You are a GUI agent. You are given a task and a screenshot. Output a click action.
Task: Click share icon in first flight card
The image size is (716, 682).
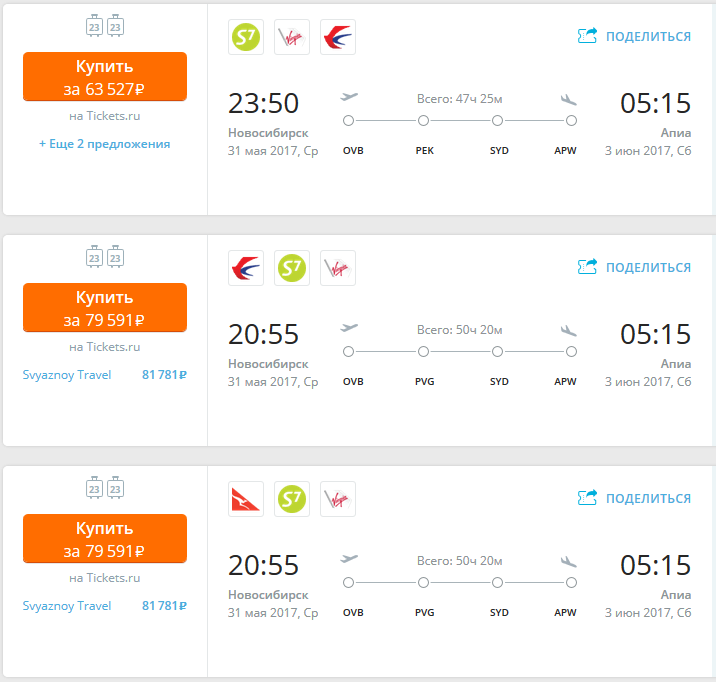[x=588, y=36]
